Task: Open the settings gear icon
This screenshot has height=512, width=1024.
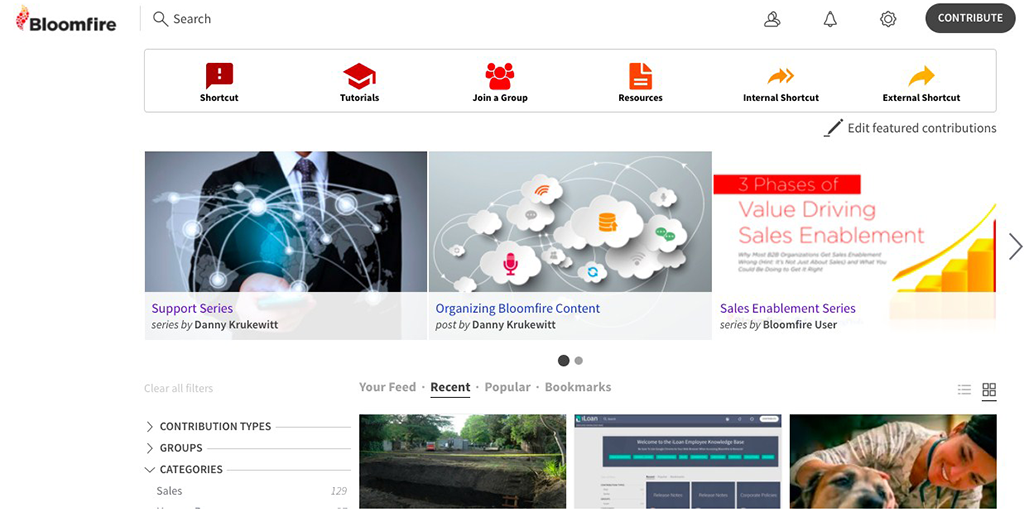Action: point(888,19)
